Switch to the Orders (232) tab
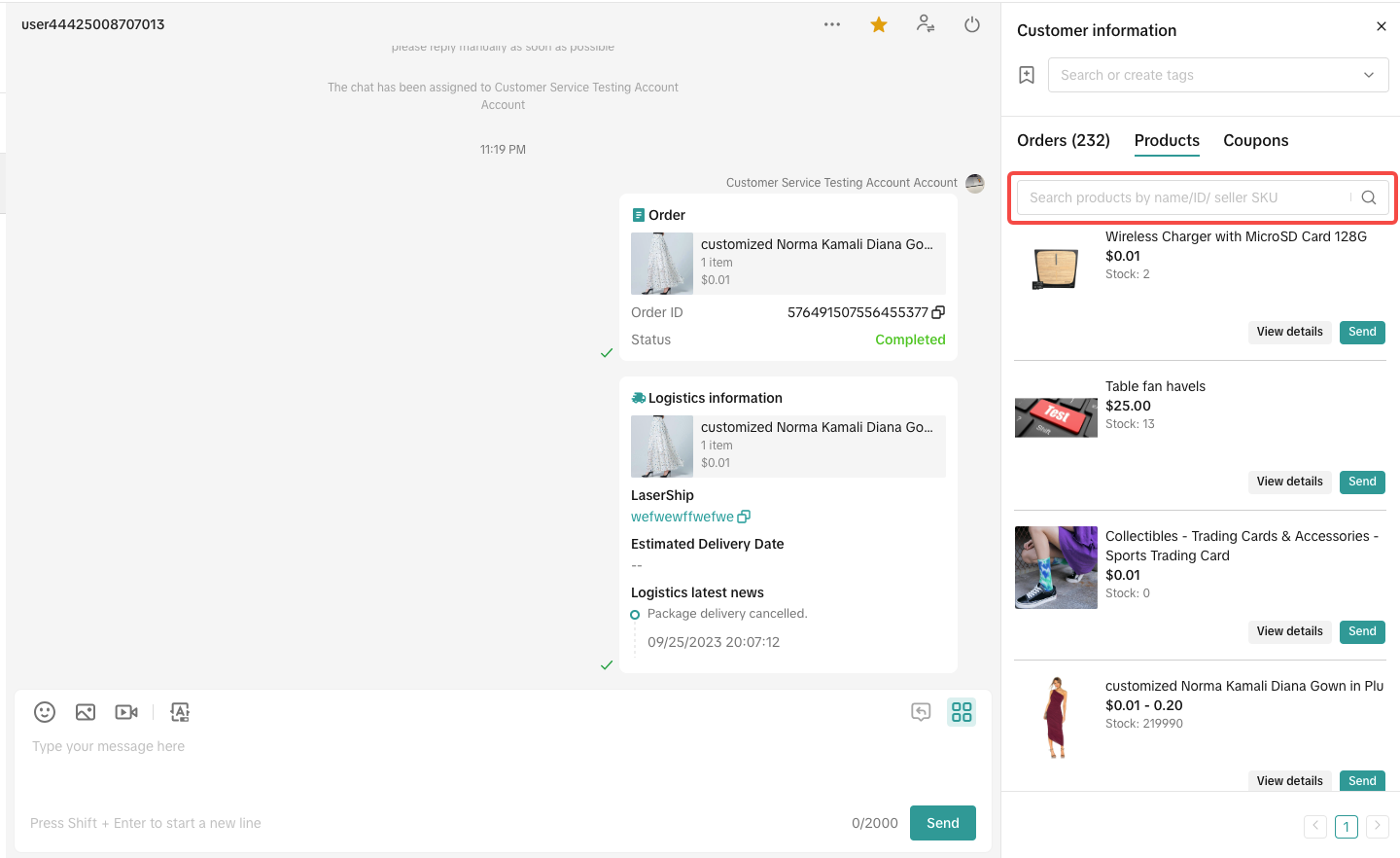The width and height of the screenshot is (1400, 858). click(1064, 140)
